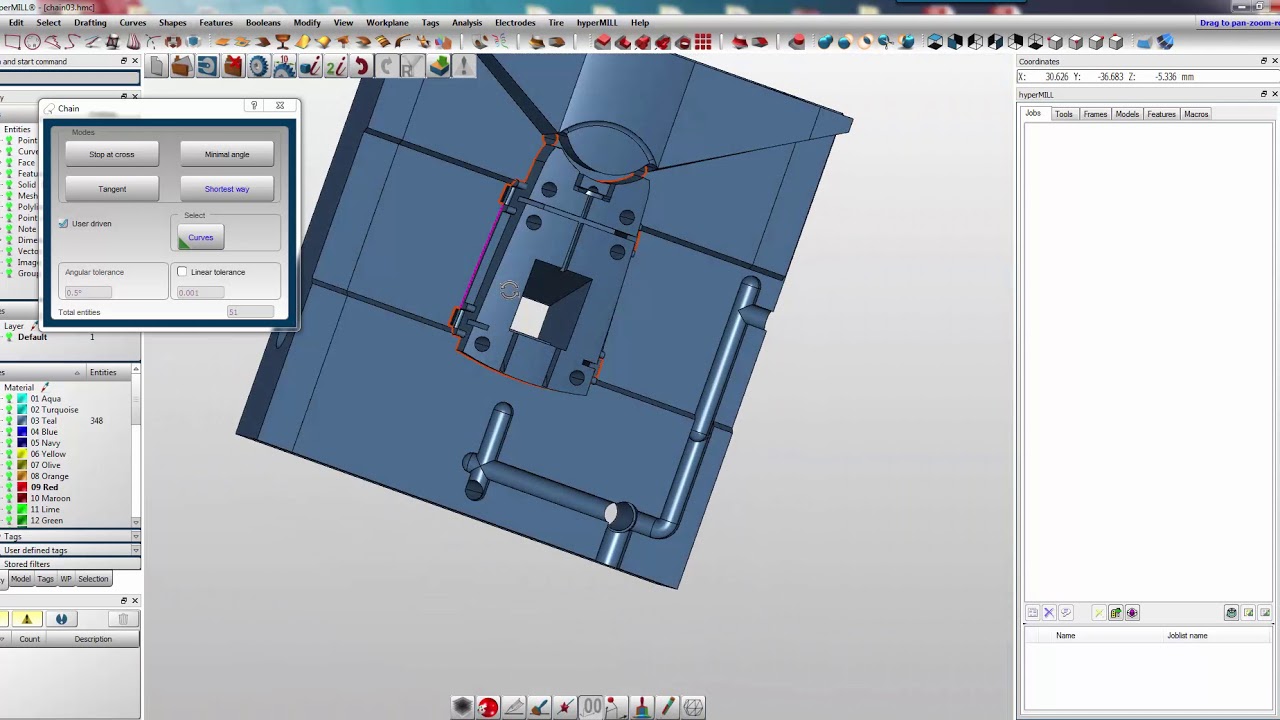Click the Shortest way button
1280x720 pixels.
(x=227, y=189)
